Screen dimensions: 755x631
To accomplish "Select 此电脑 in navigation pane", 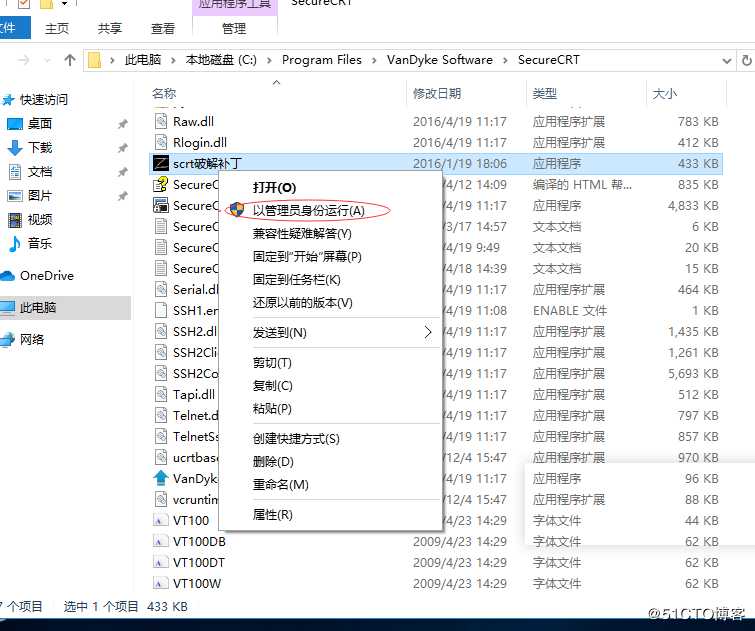I will click(38, 307).
